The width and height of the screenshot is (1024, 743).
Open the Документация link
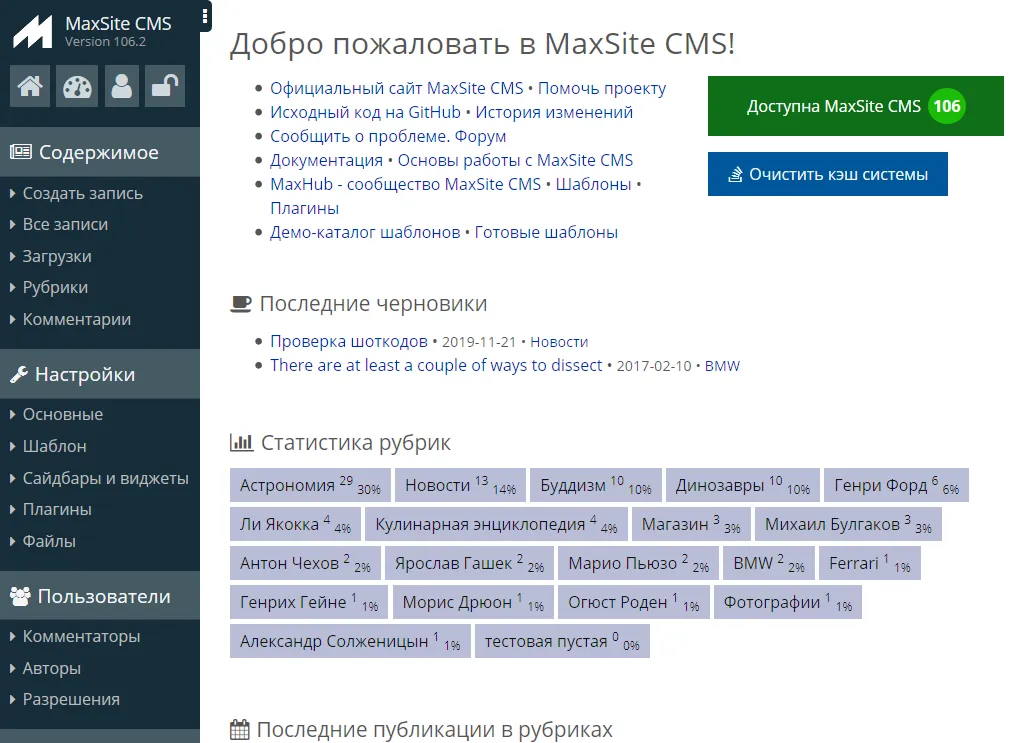point(326,160)
